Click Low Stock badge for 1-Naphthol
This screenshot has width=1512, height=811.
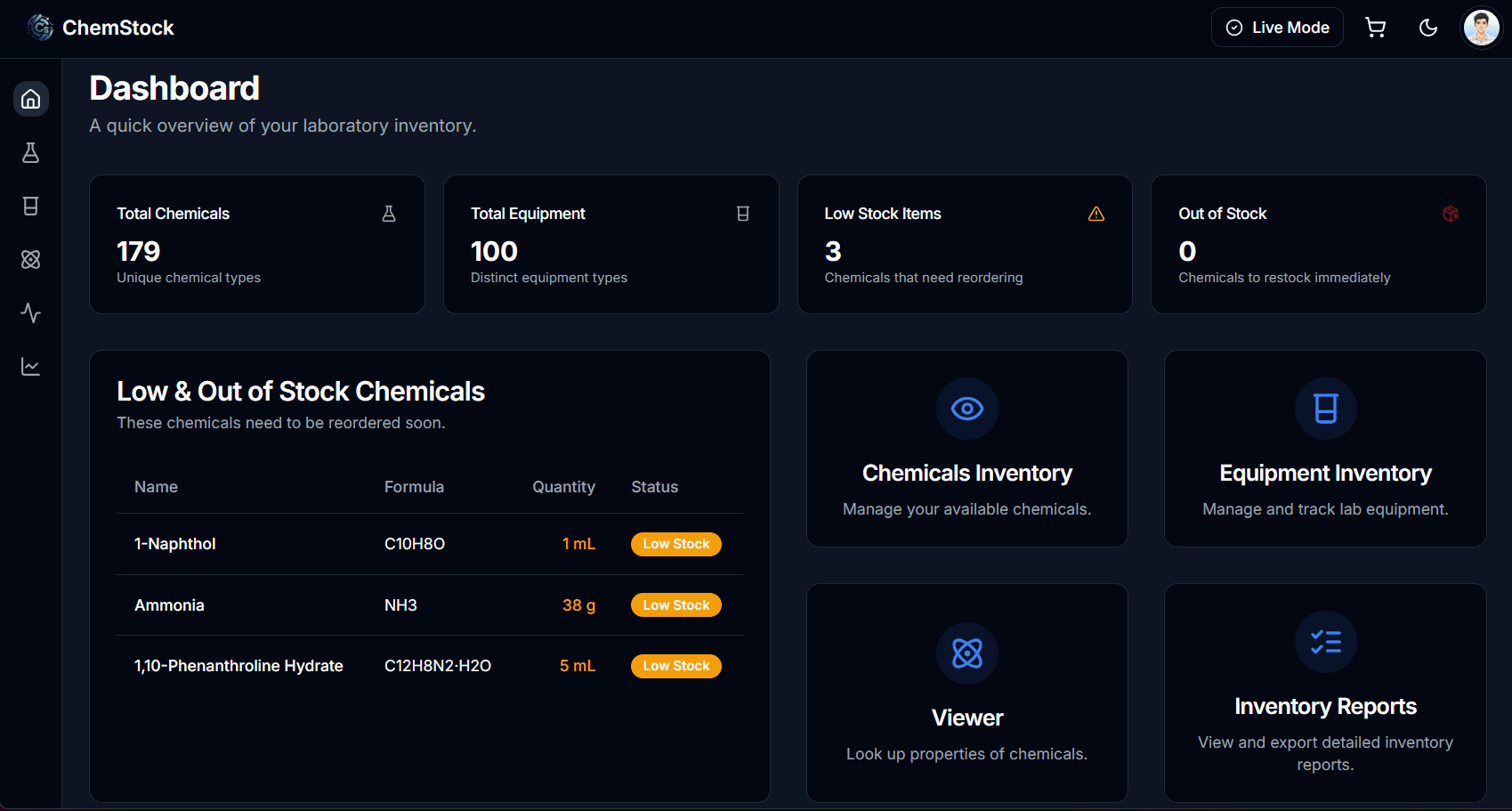tap(676, 544)
